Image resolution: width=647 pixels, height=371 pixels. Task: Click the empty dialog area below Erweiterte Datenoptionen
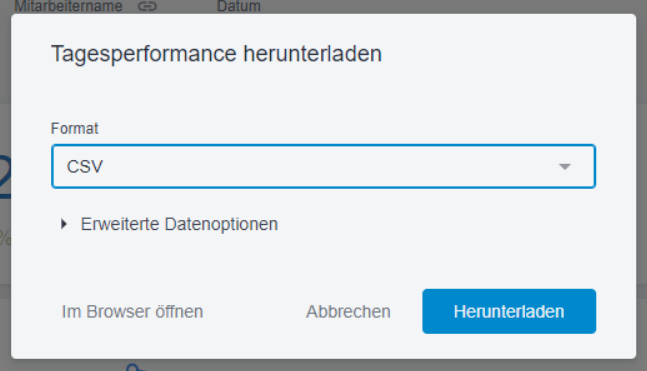[323, 260]
